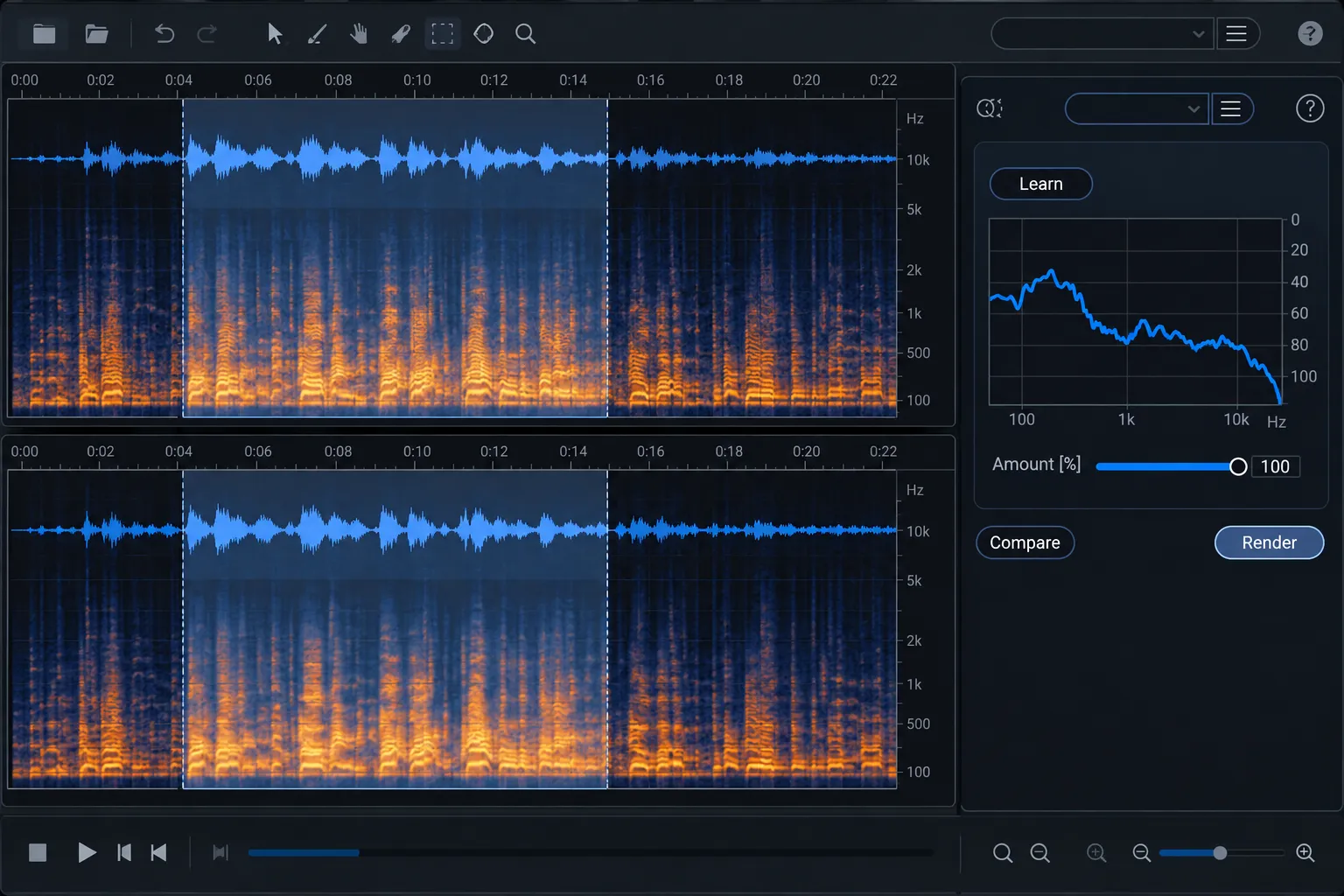Select the hand grab tool
Screen dimensions: 1344x896
tap(359, 34)
